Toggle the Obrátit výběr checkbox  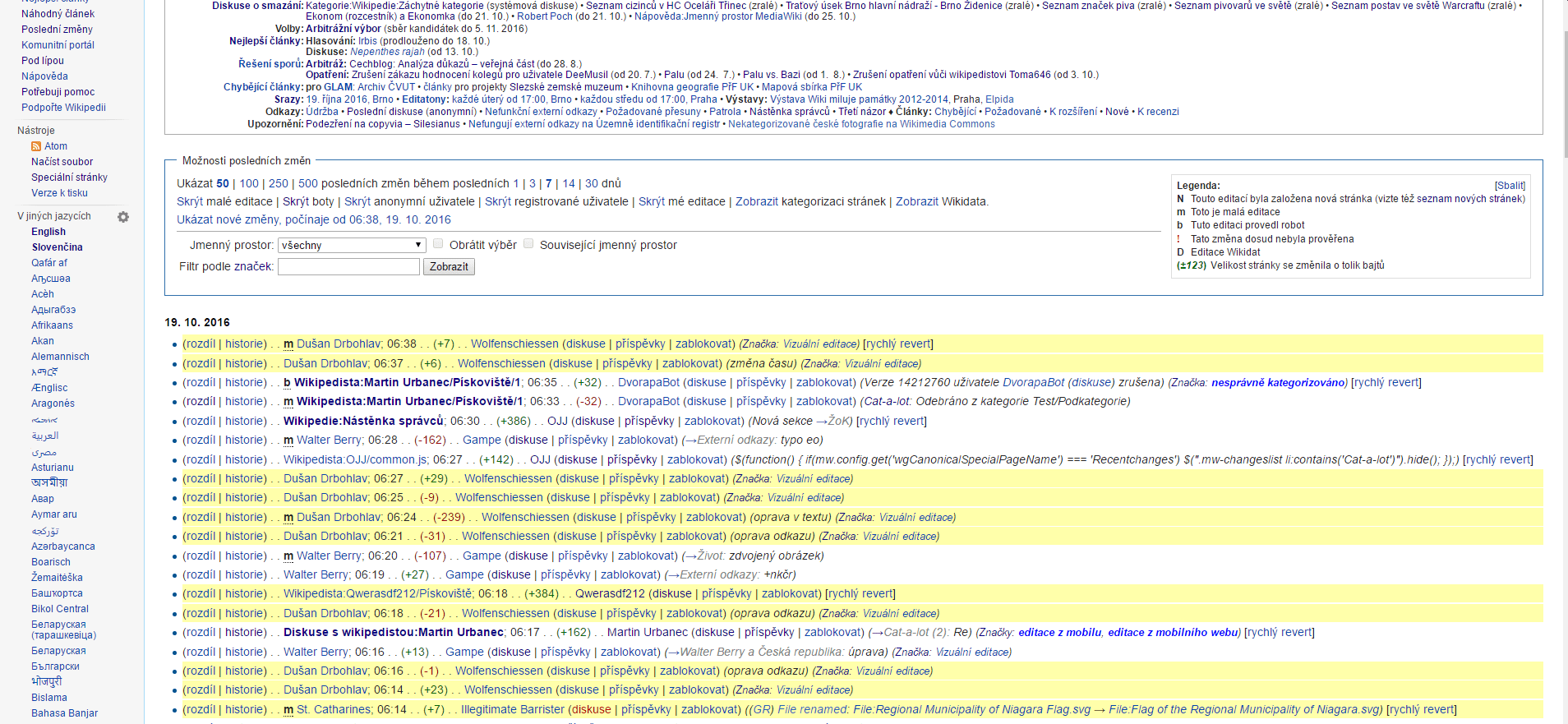[x=438, y=244]
